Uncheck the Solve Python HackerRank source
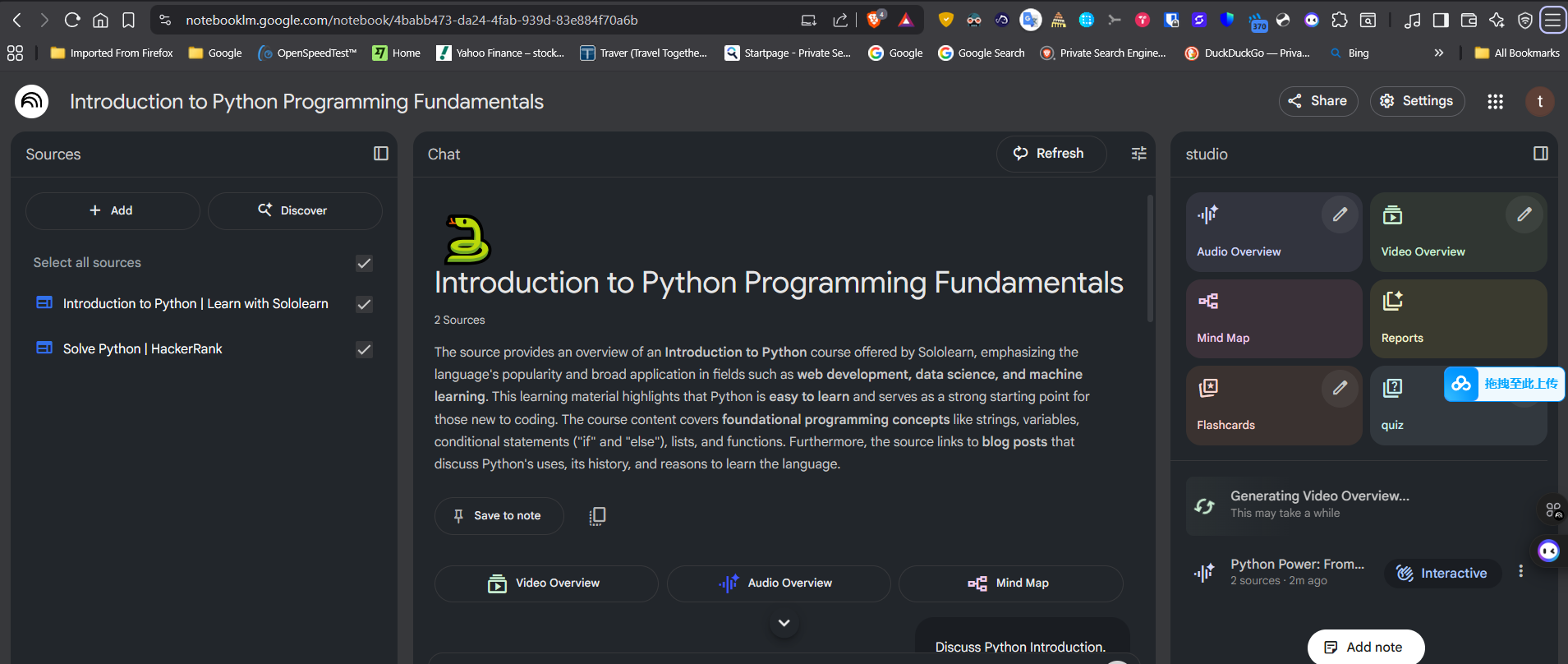1568x664 pixels. 364,349
